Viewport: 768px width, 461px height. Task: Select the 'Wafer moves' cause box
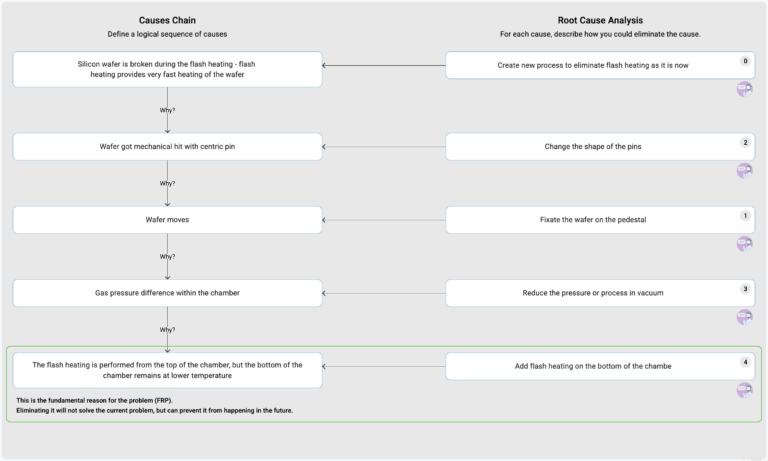pos(167,220)
